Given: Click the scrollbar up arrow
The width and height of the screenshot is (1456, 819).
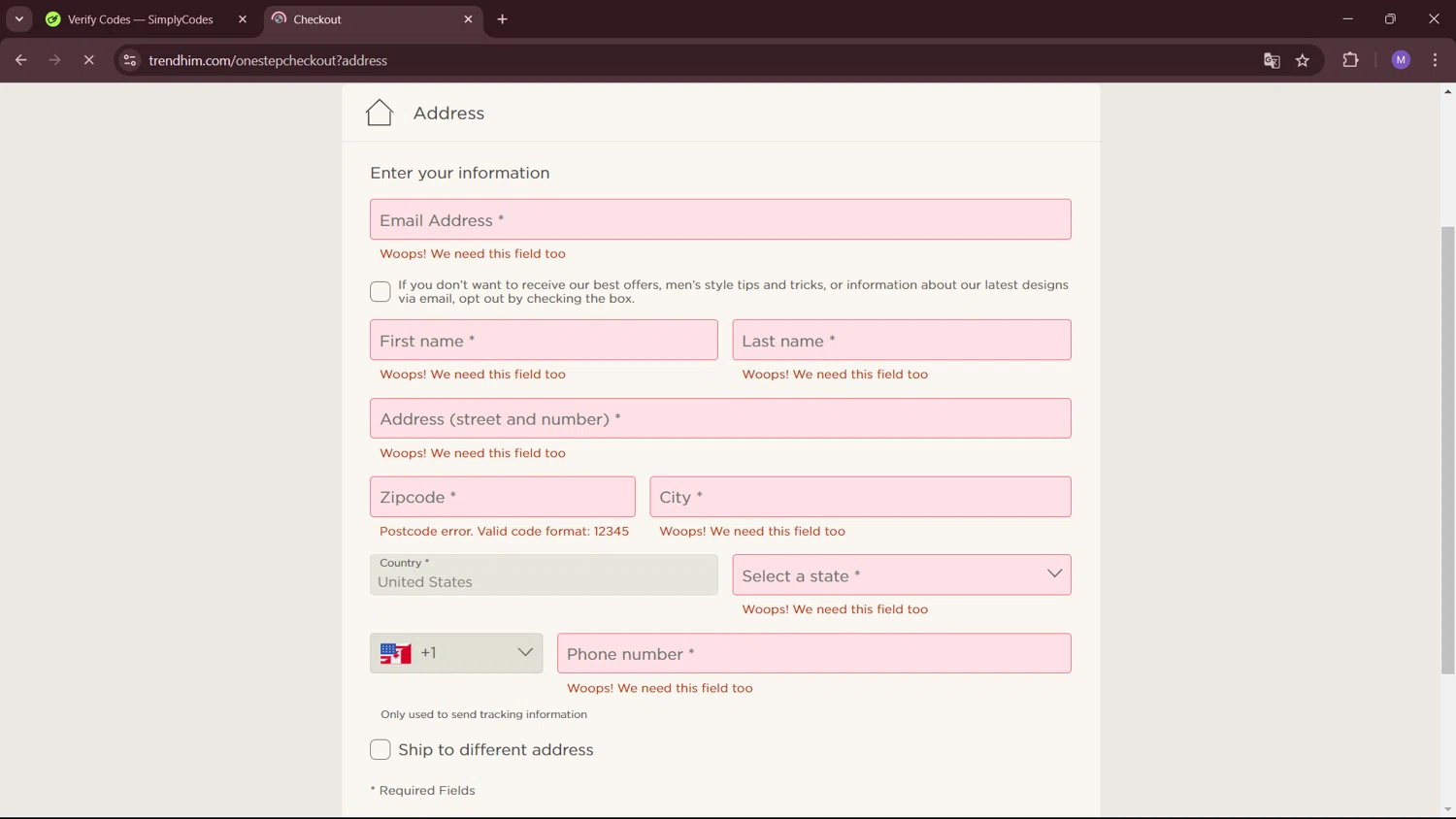Looking at the screenshot, I should point(1447,91).
